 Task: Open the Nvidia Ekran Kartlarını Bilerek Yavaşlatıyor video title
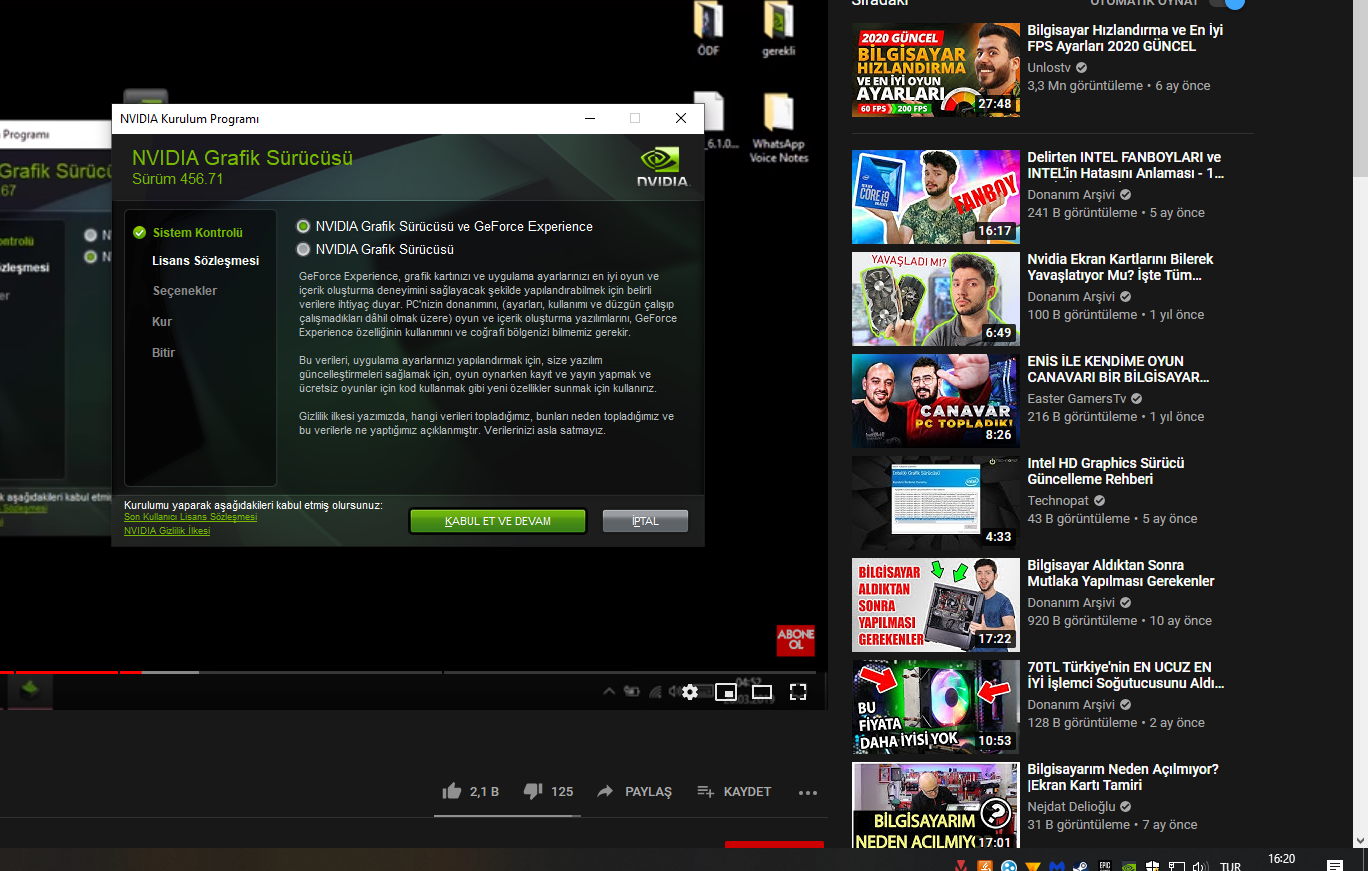pyautogui.click(x=1121, y=267)
